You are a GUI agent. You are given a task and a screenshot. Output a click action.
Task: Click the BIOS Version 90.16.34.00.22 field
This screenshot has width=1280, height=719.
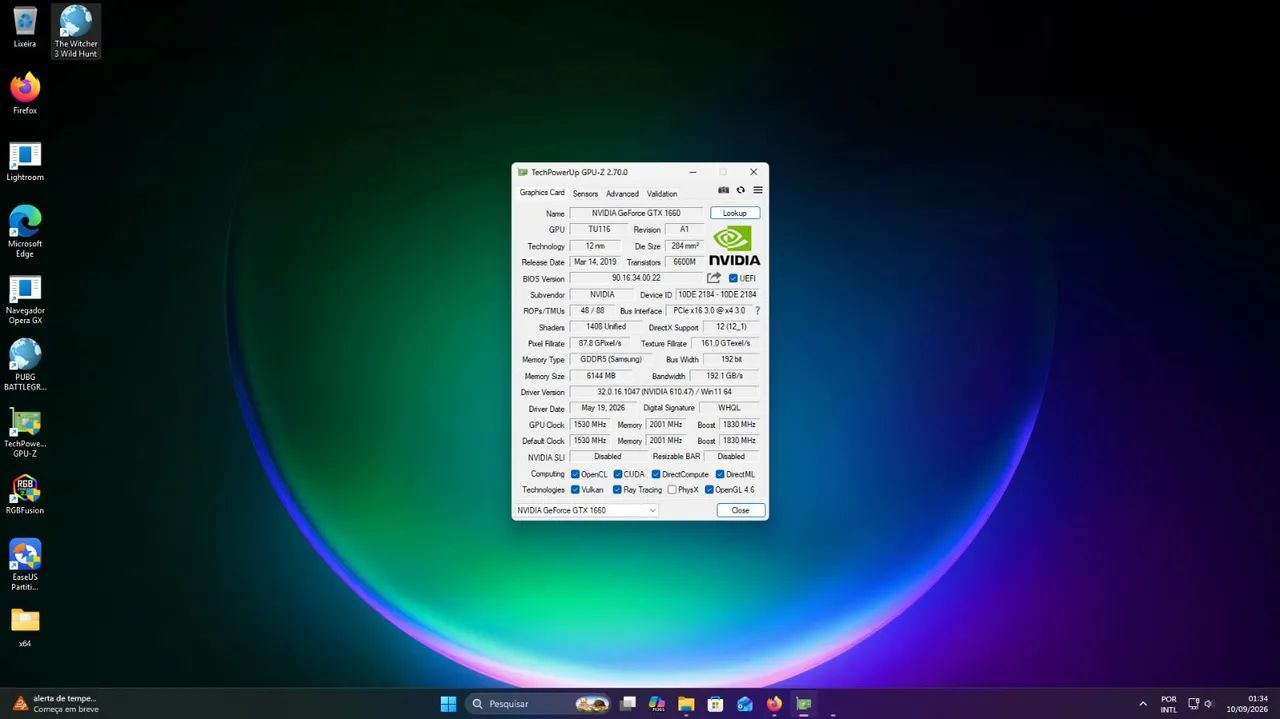tap(637, 278)
